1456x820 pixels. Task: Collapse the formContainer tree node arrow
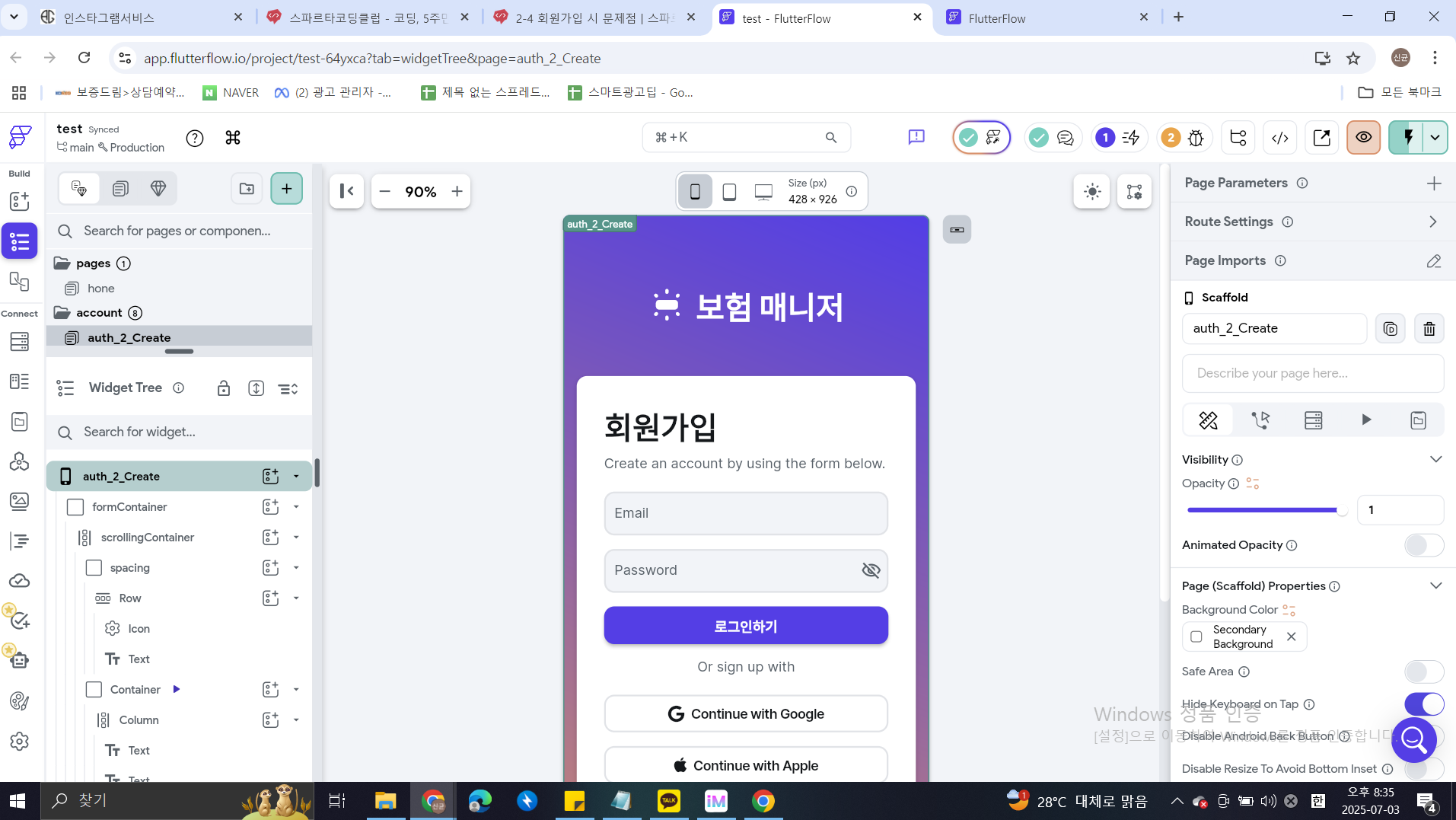click(x=296, y=507)
